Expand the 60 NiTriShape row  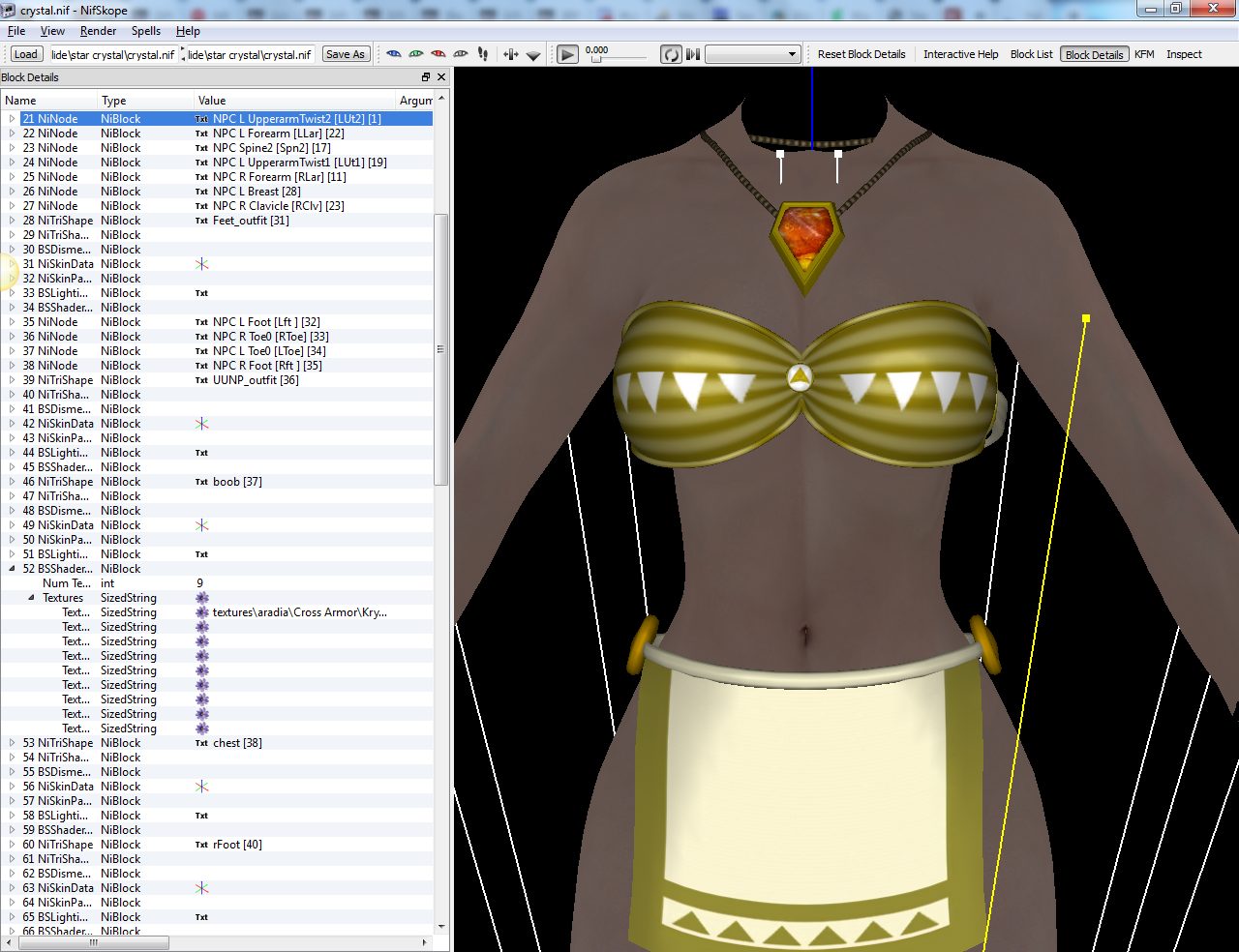pos(13,845)
